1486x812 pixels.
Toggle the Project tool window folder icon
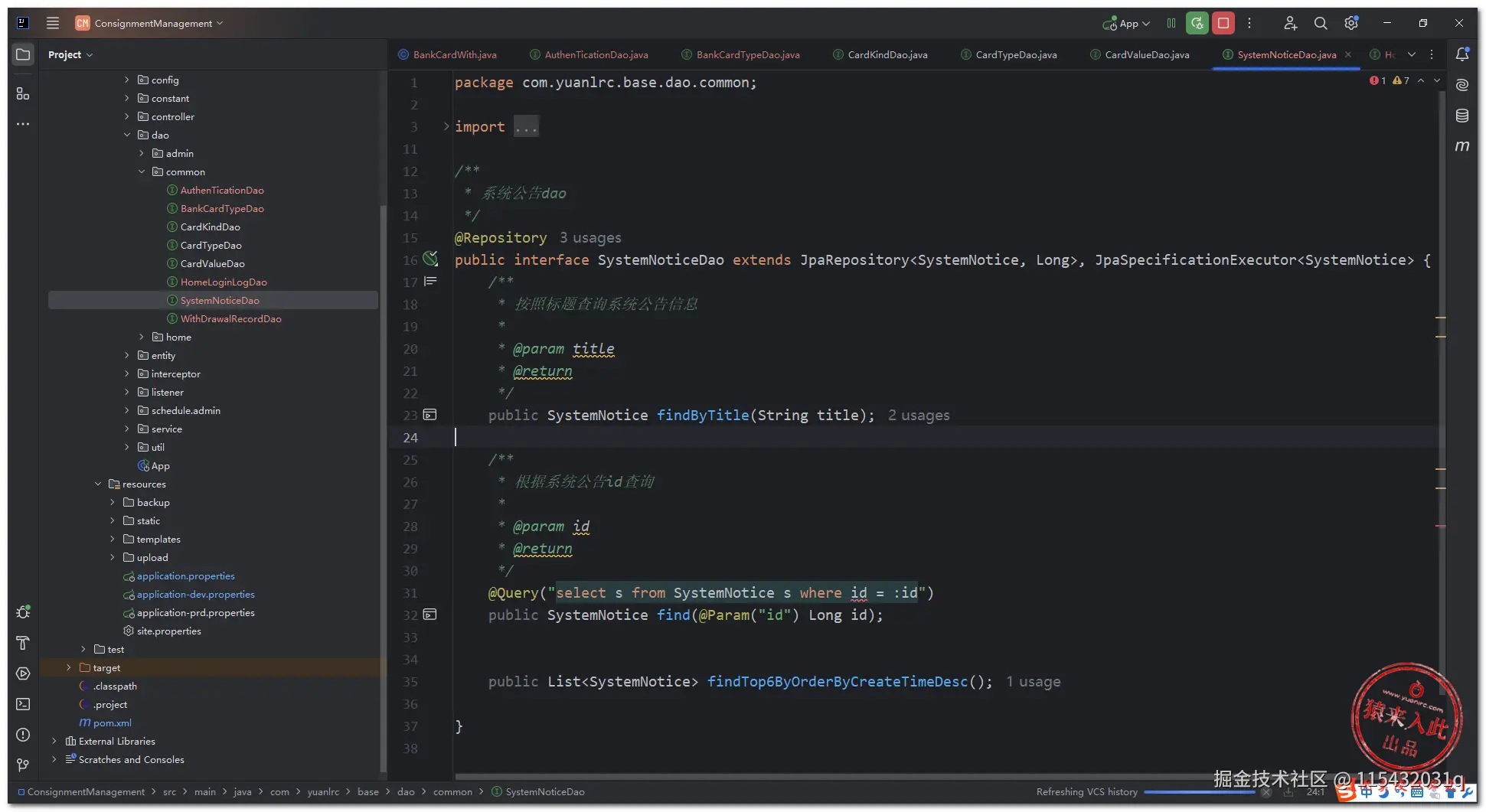23,54
